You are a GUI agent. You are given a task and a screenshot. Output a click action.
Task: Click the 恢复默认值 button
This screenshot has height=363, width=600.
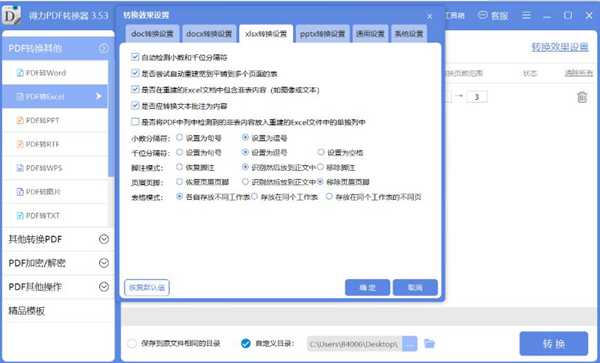pyautogui.click(x=147, y=287)
